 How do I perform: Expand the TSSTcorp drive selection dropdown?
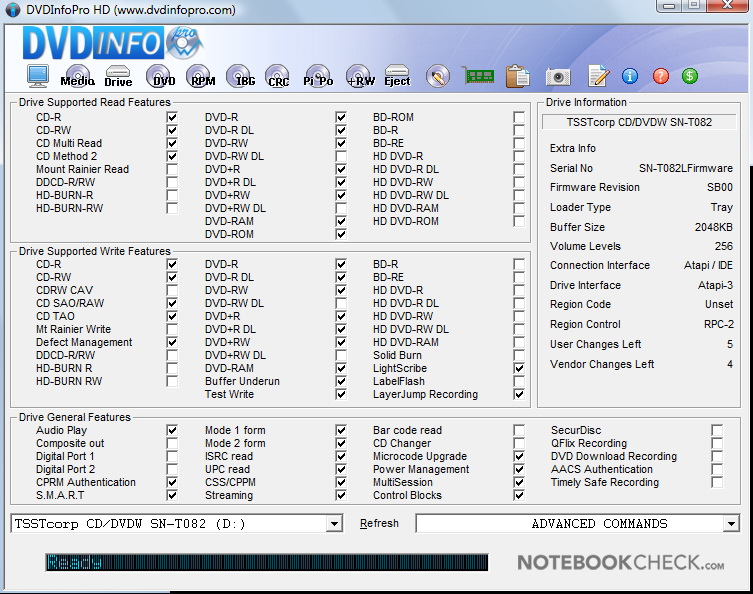click(334, 523)
